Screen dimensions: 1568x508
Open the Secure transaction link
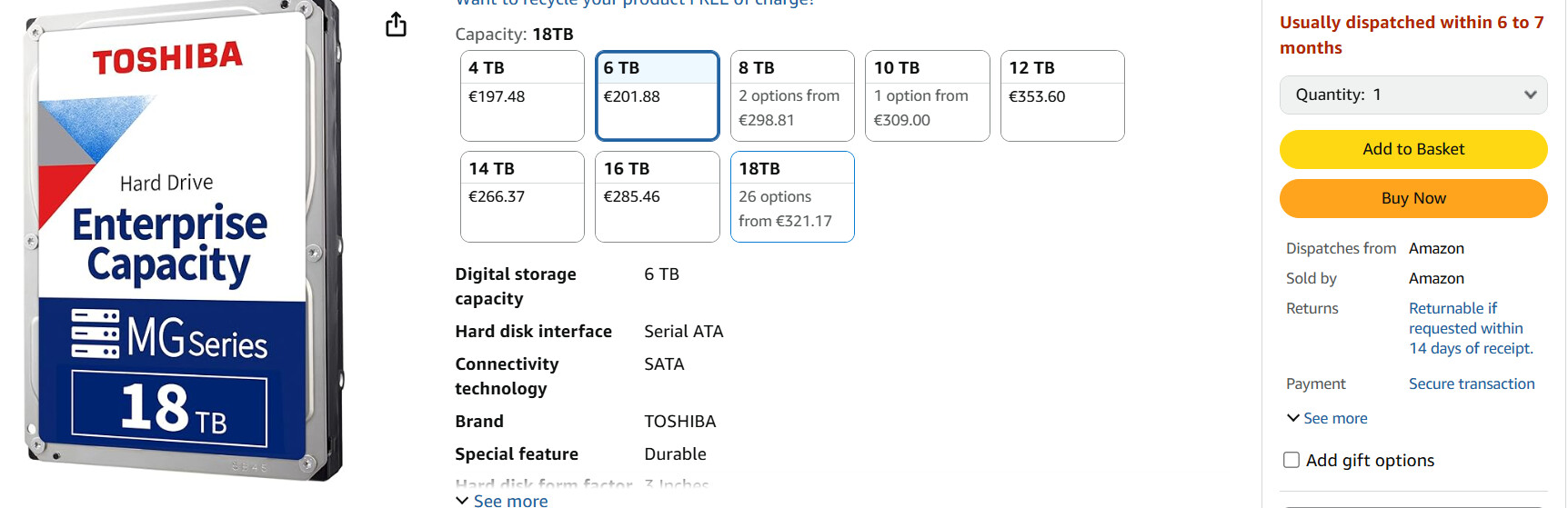click(x=1472, y=383)
